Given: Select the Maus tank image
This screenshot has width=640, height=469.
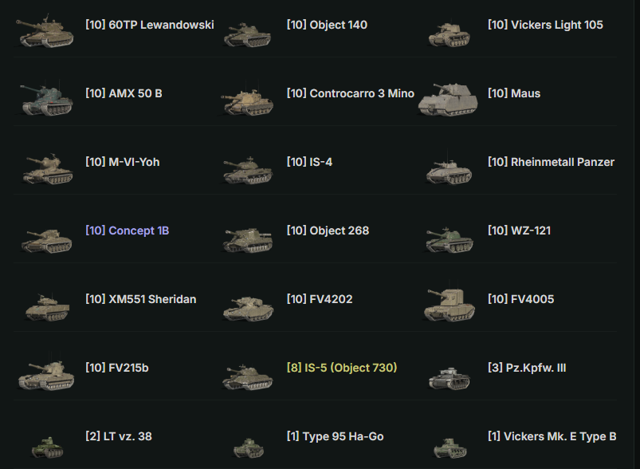Looking at the screenshot, I should (448, 100).
